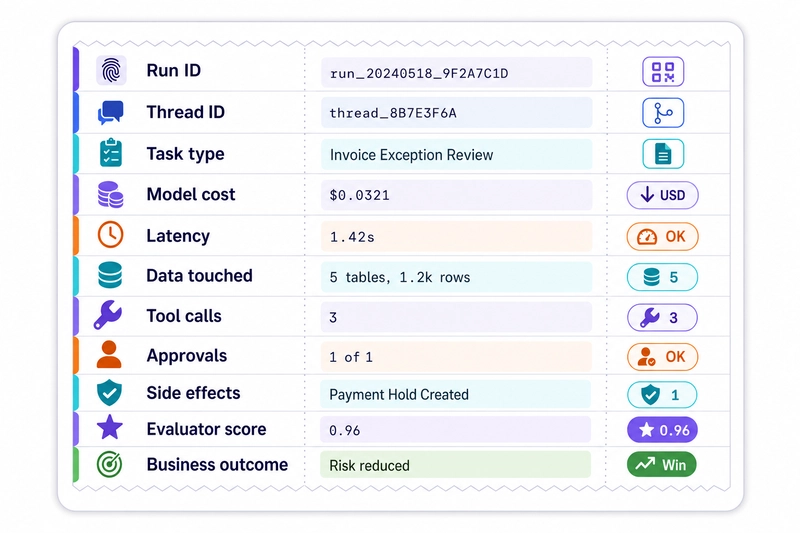Click the Business outcome row label
800x533 pixels.
pyautogui.click(x=217, y=465)
